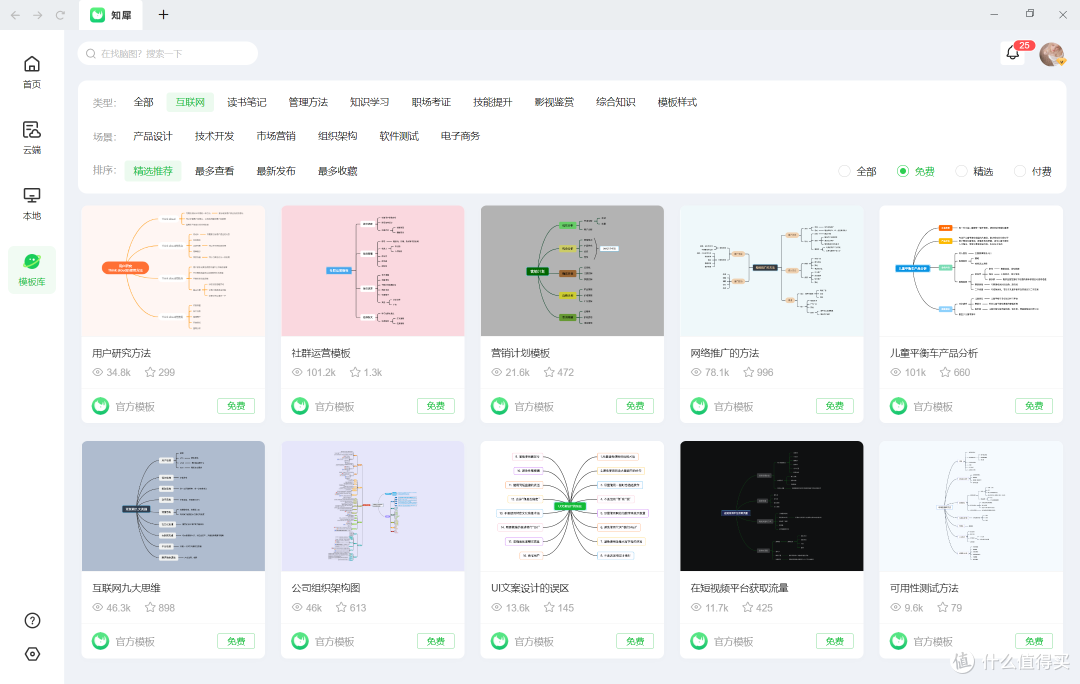Screen dimensions: 1080x684
Task: Select the 技能提升 type filter
Action: [x=492, y=102]
